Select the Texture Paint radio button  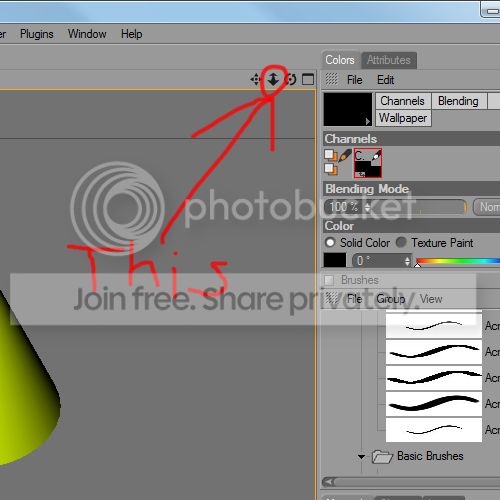[401, 242]
